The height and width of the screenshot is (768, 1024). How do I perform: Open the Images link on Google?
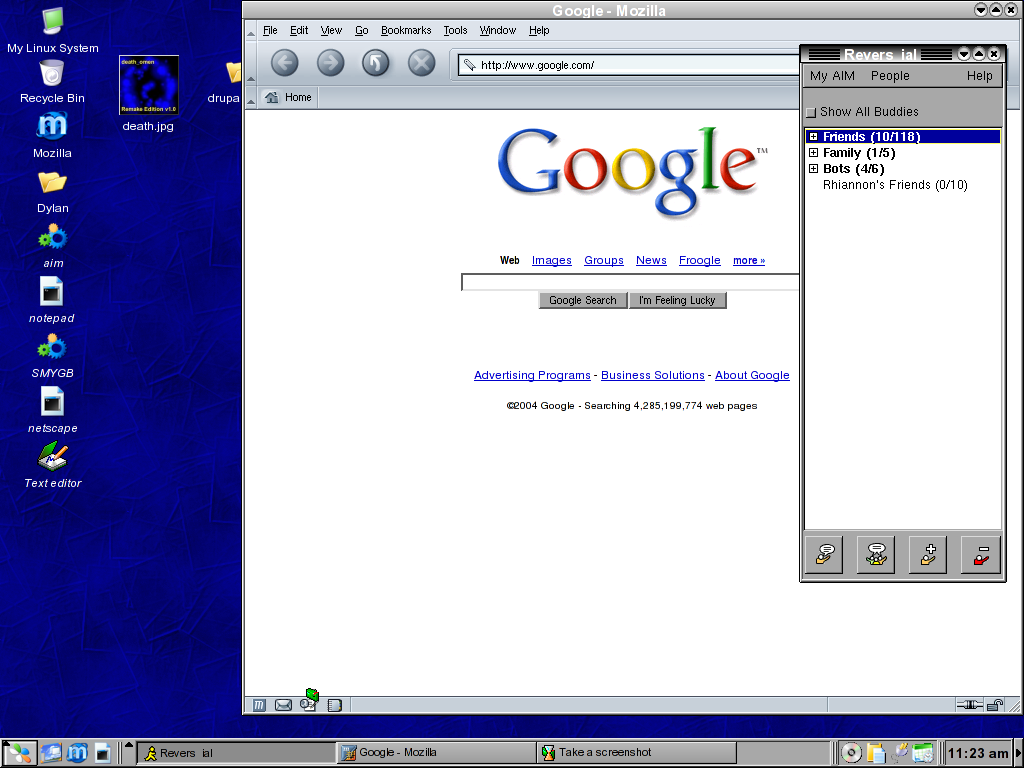tap(552, 260)
